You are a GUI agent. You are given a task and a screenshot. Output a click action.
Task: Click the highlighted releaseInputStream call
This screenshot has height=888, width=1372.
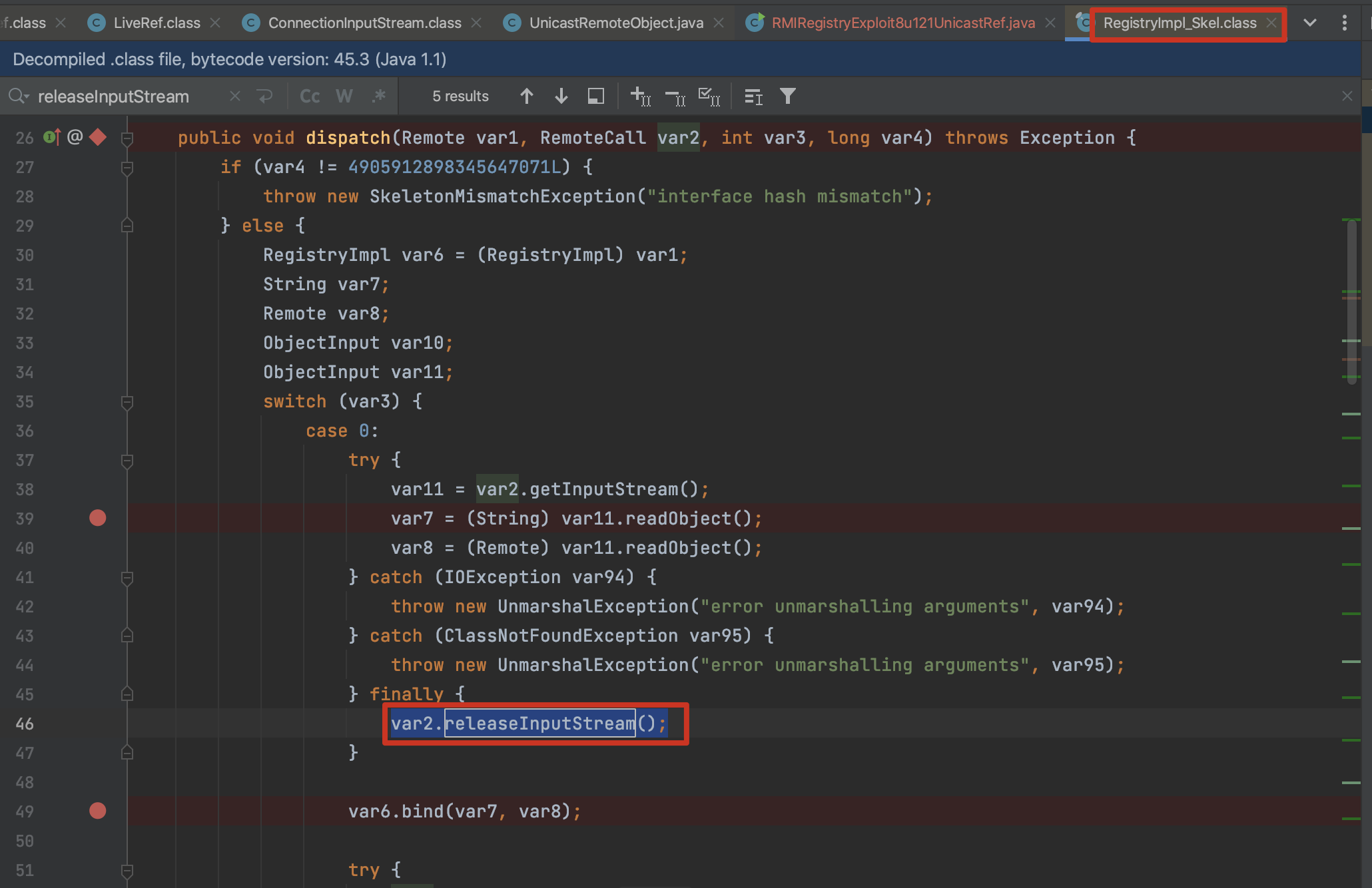pos(539,724)
